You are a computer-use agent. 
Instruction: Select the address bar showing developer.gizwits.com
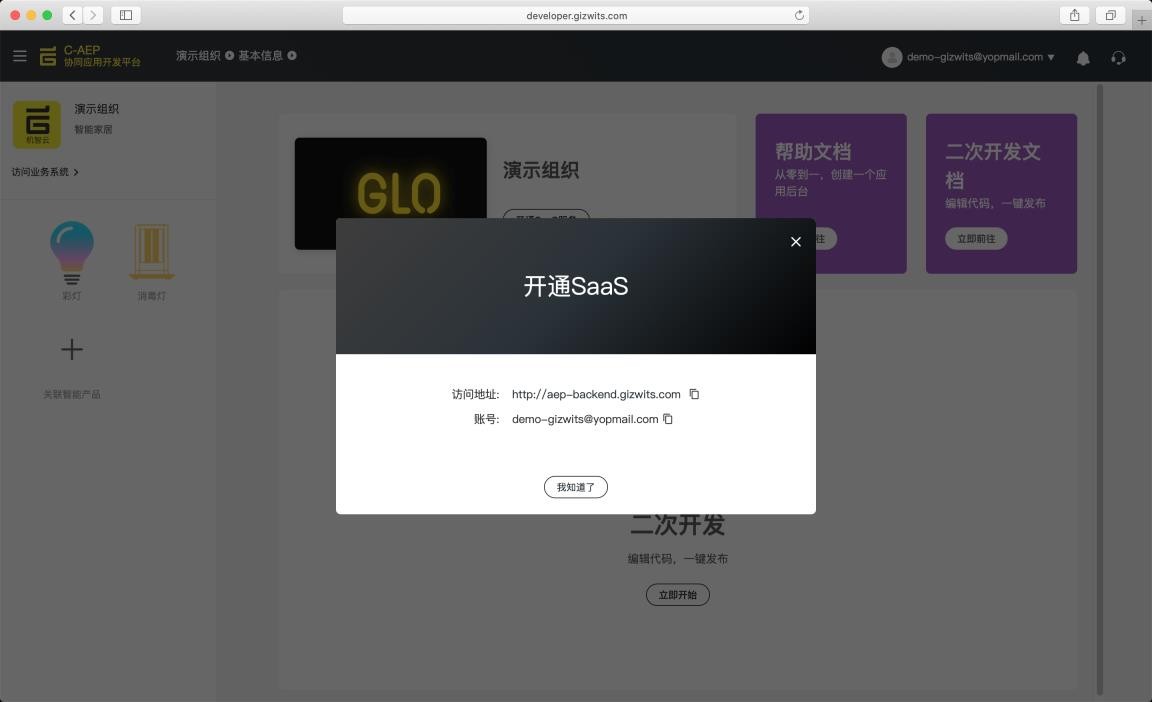(x=575, y=15)
